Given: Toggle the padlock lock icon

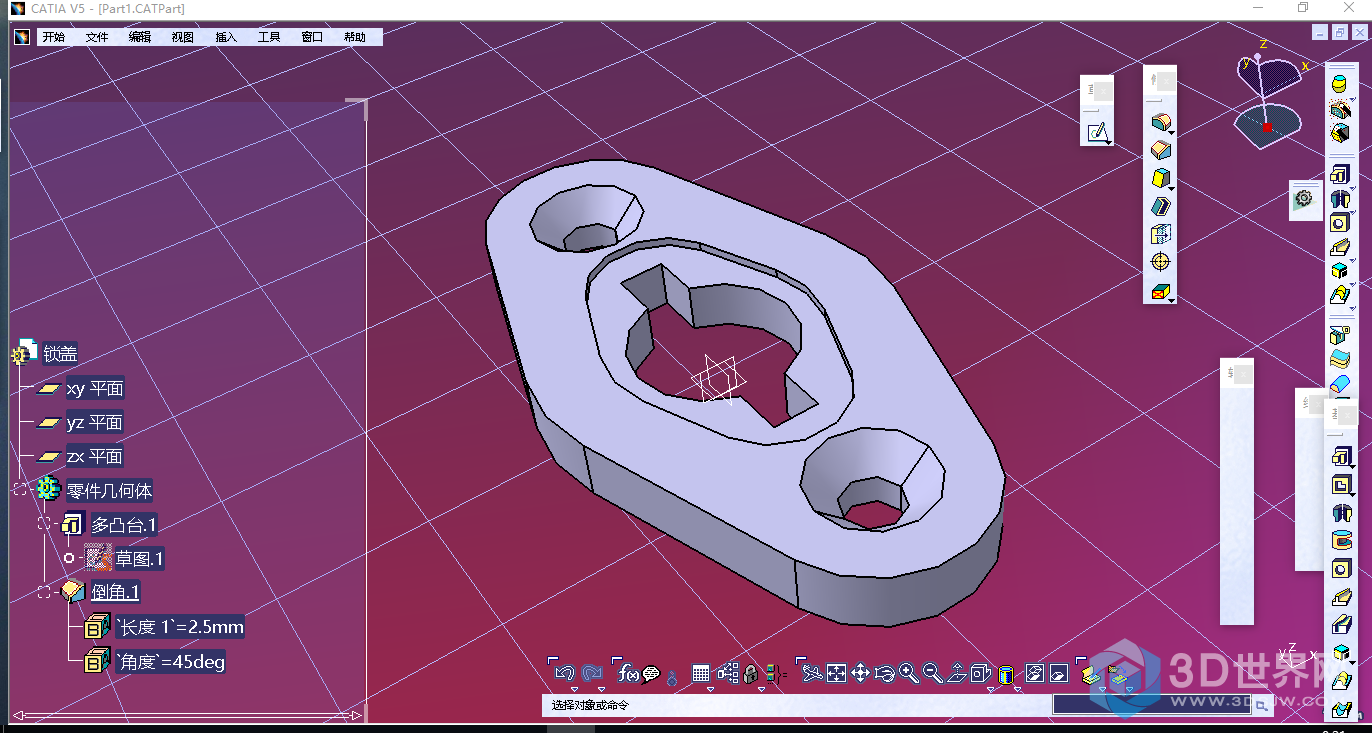Looking at the screenshot, I should 750,673.
